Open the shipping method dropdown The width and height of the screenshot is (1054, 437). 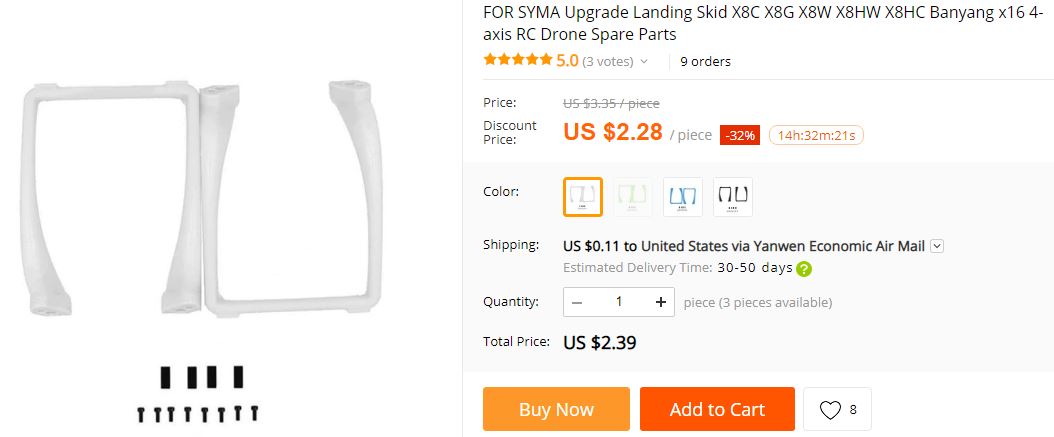click(937, 246)
